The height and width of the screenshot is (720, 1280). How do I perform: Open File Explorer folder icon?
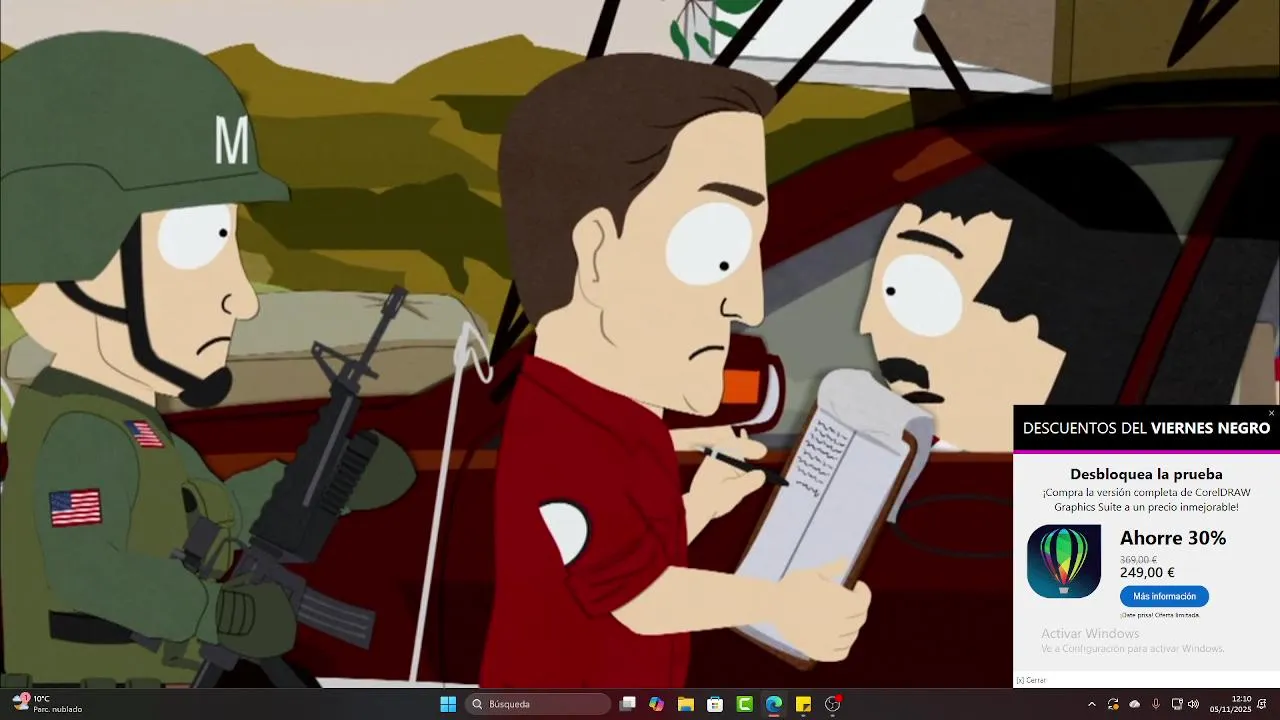click(x=685, y=704)
